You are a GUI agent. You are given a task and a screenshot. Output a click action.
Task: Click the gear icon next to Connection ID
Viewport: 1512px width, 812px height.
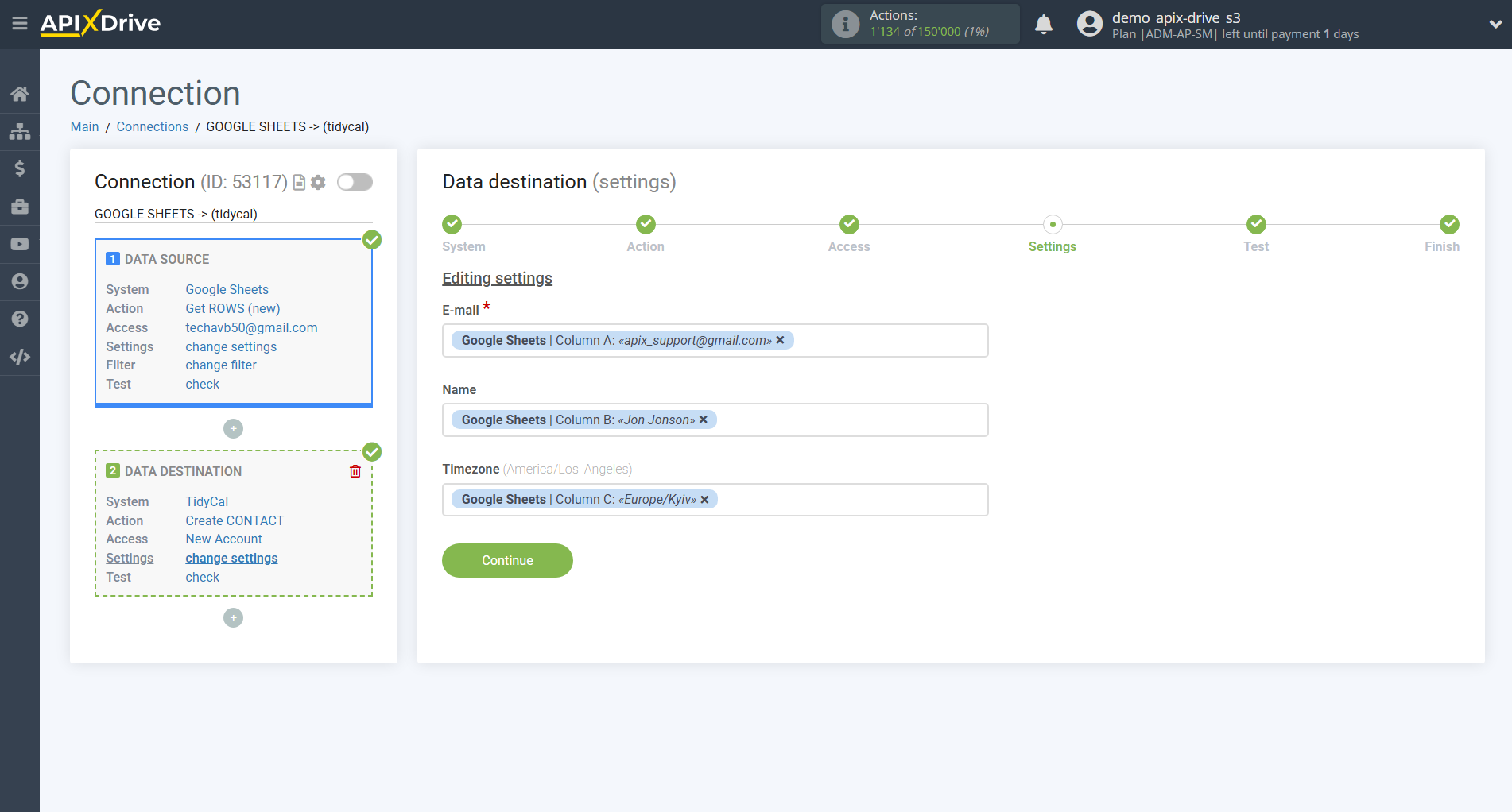pos(317,182)
